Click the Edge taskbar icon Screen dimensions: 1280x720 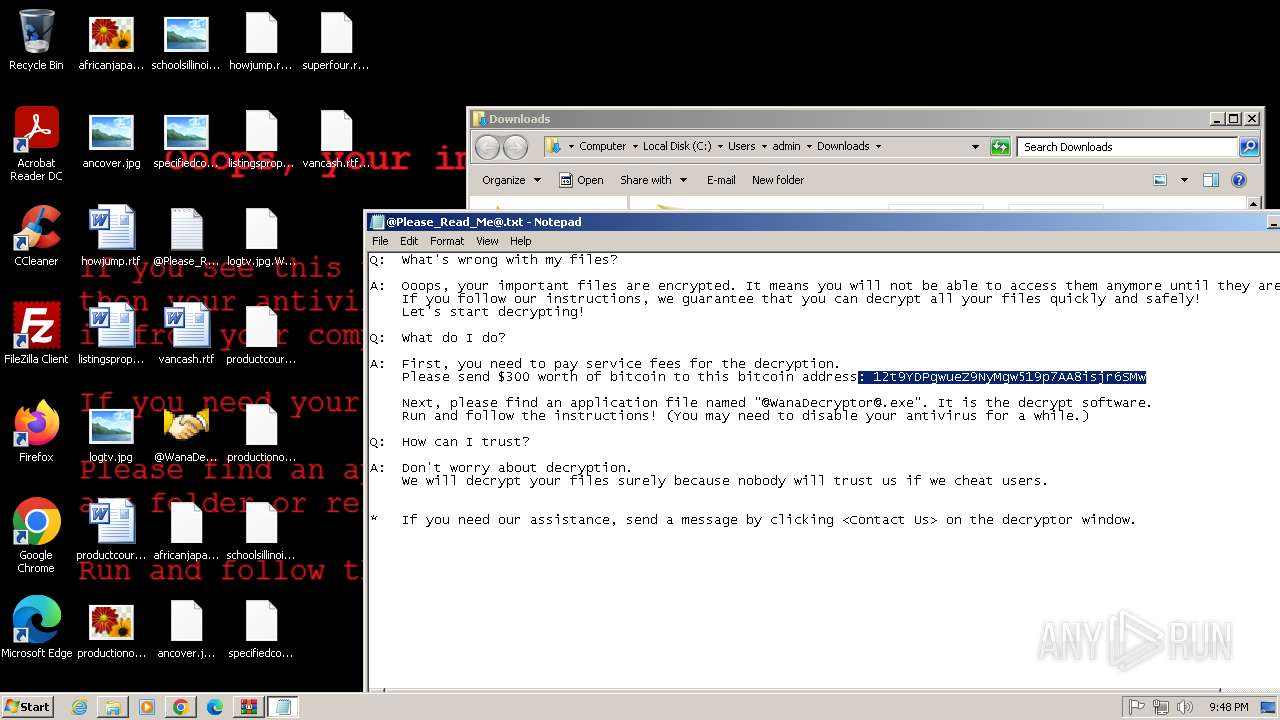(x=214, y=707)
